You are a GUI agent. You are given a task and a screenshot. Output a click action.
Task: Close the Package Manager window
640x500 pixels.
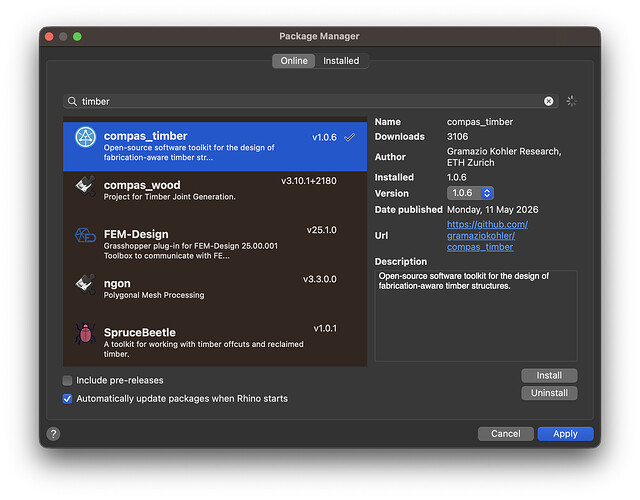[49, 37]
